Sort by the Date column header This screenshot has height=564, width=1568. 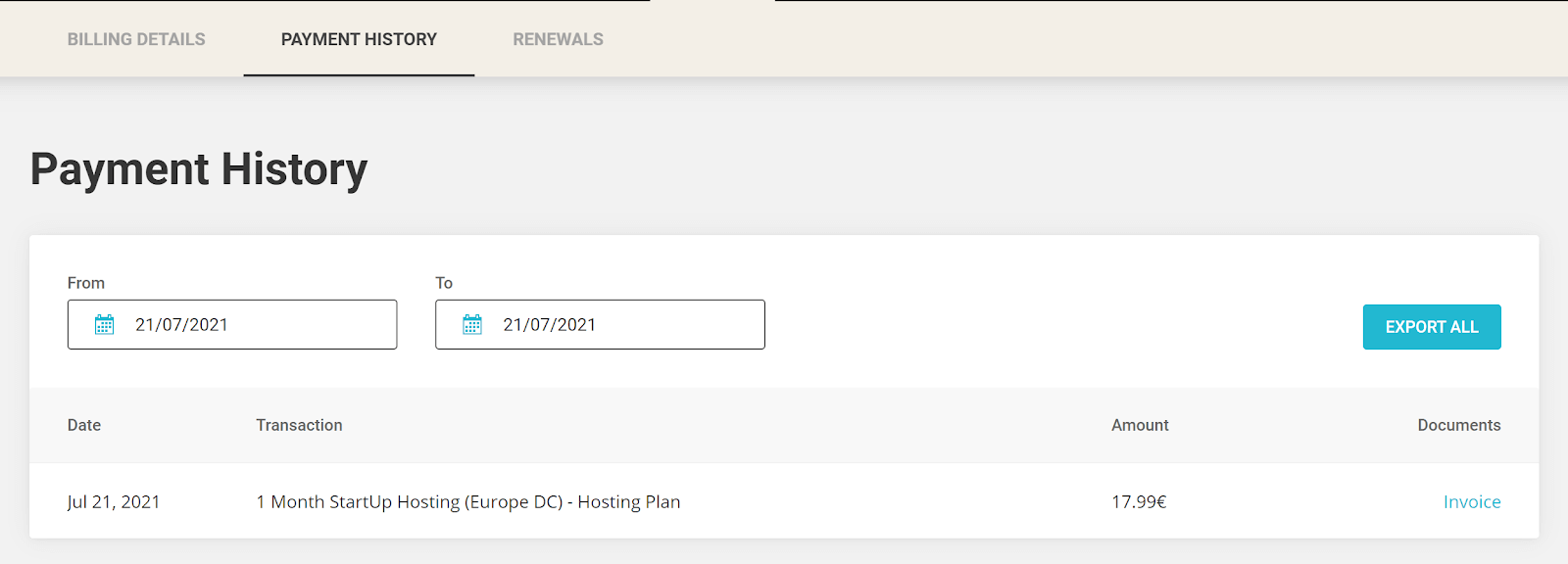[84, 425]
